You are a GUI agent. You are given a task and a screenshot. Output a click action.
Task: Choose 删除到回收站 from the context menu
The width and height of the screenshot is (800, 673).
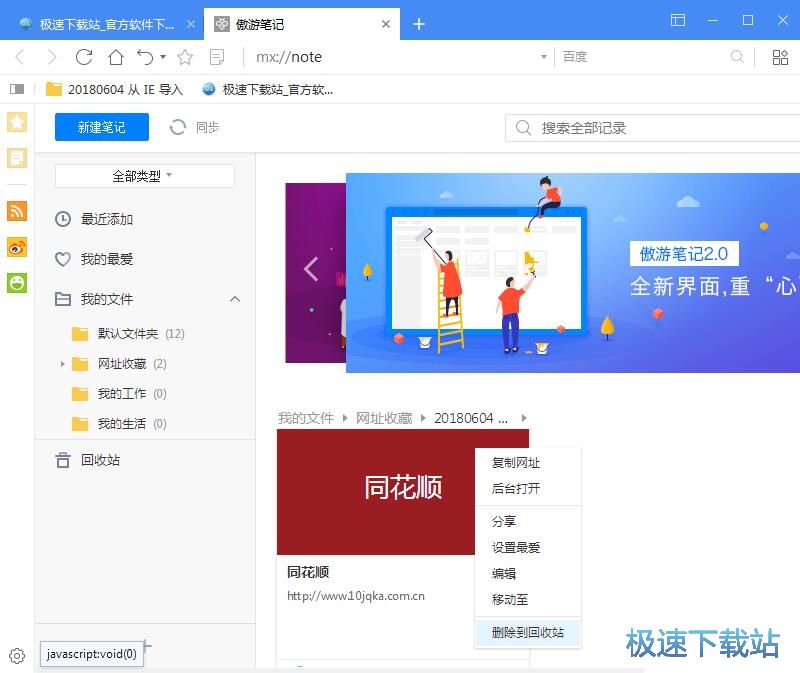coord(528,633)
